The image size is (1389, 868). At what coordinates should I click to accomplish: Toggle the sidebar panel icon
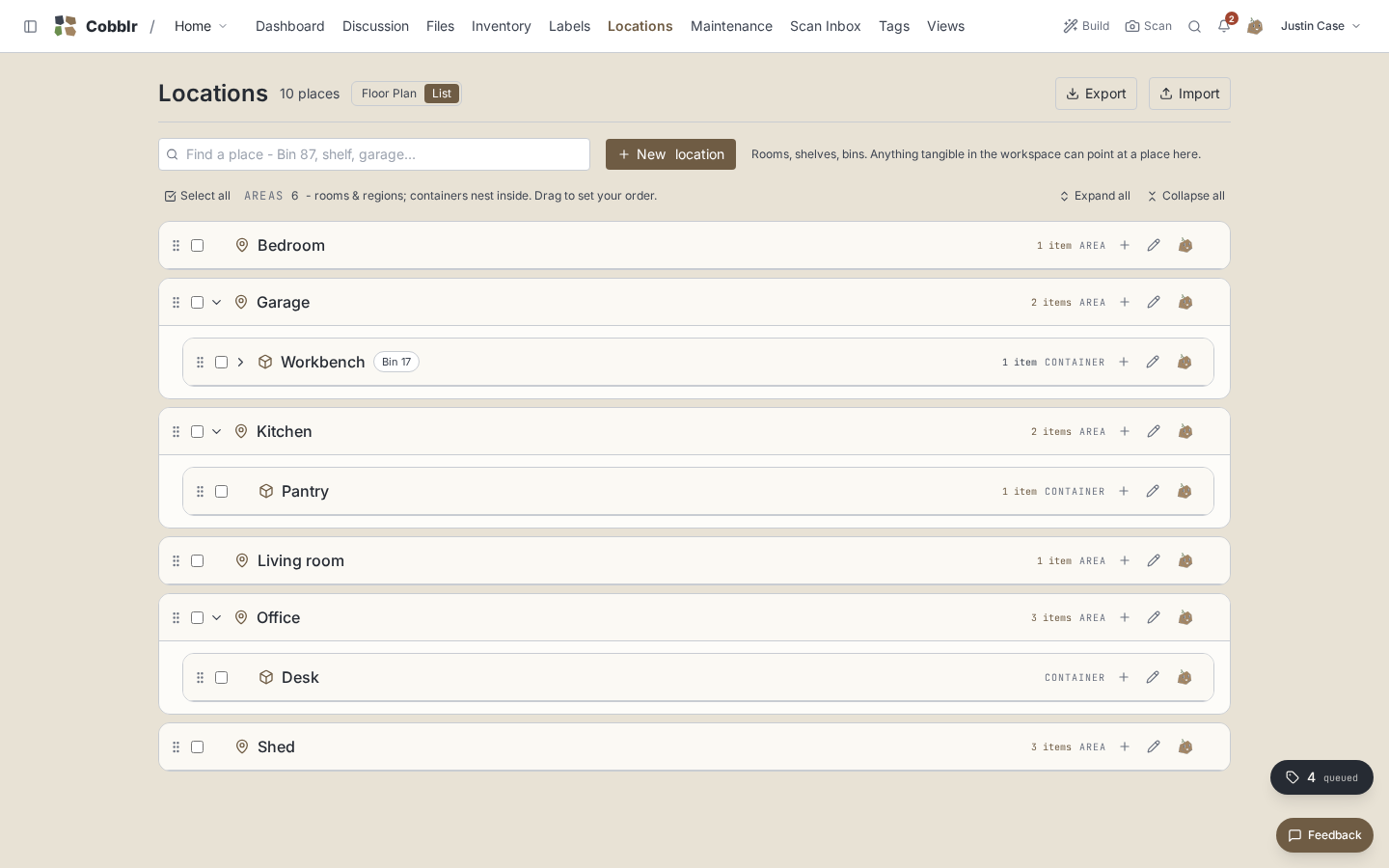click(30, 26)
